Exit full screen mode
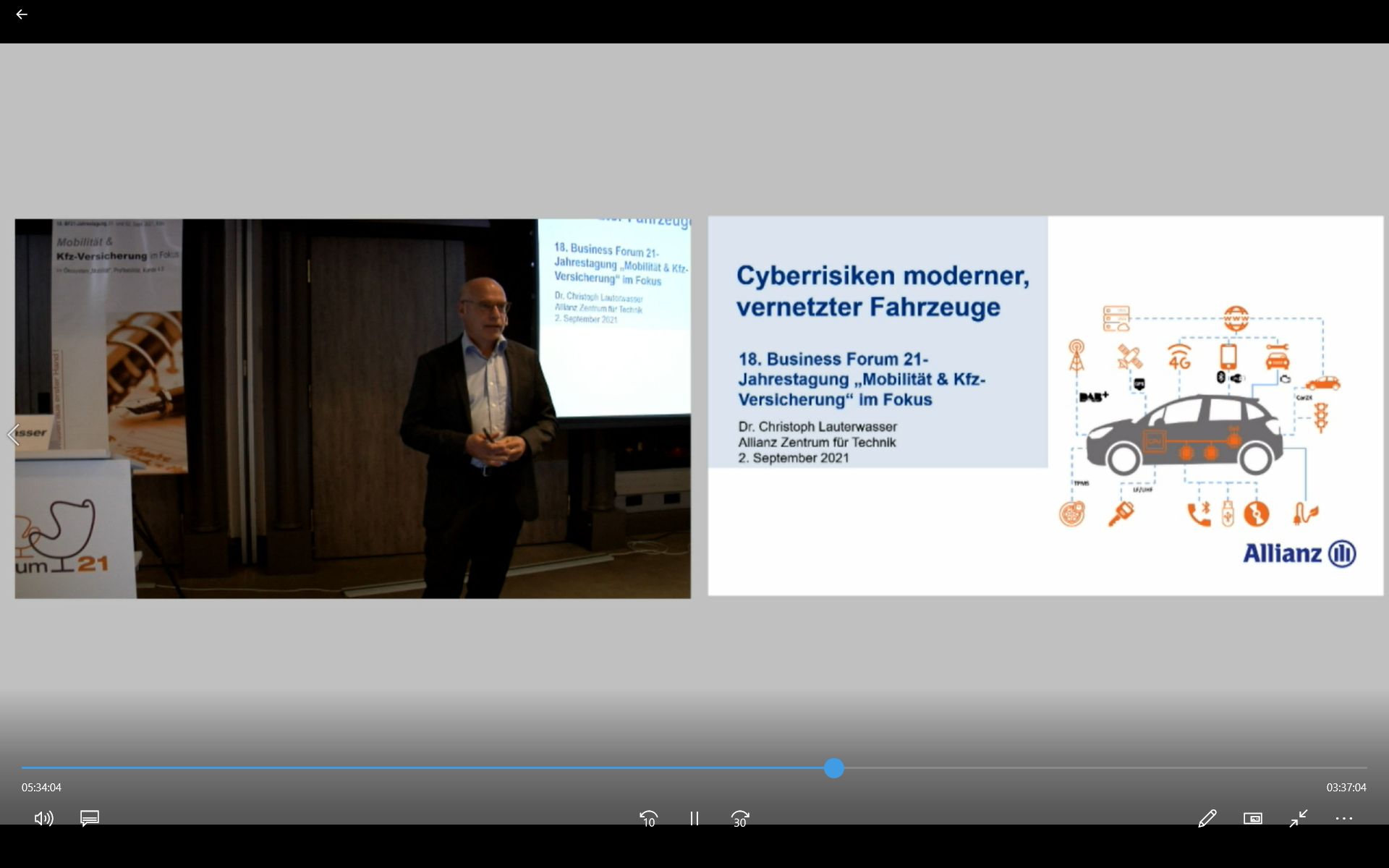1389x868 pixels. [x=1299, y=818]
